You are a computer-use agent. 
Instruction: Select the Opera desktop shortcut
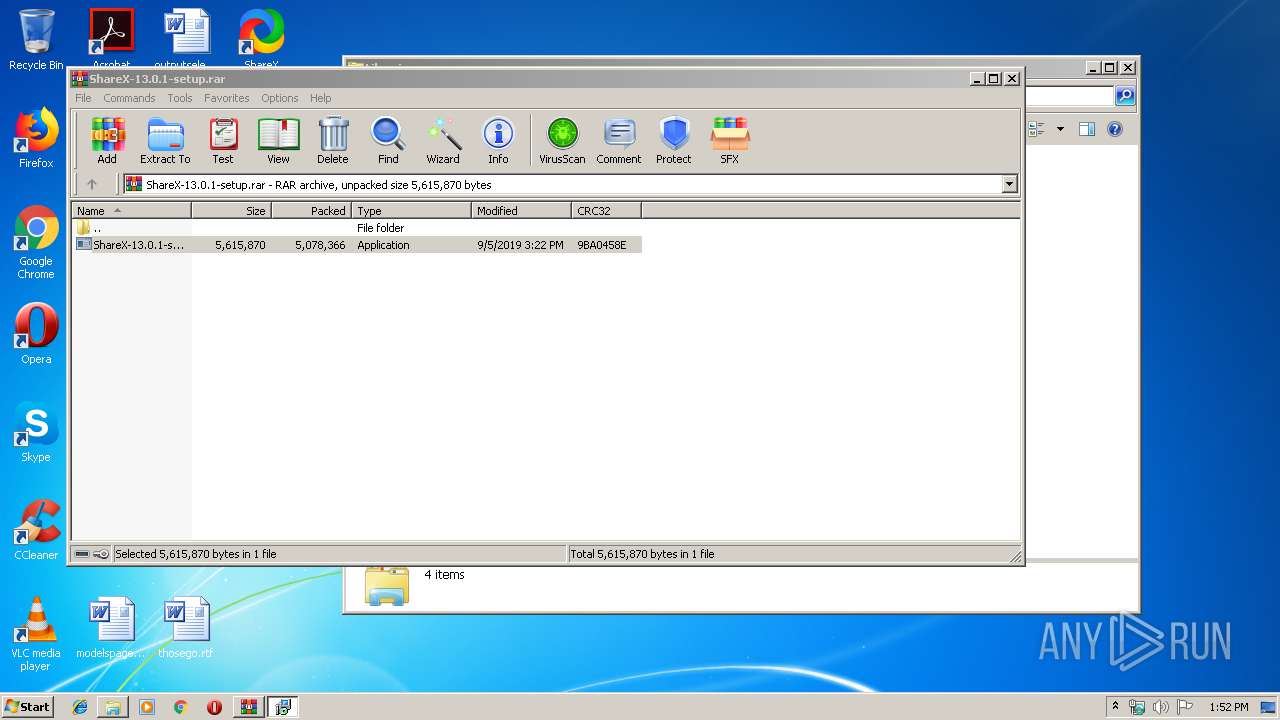(36, 334)
